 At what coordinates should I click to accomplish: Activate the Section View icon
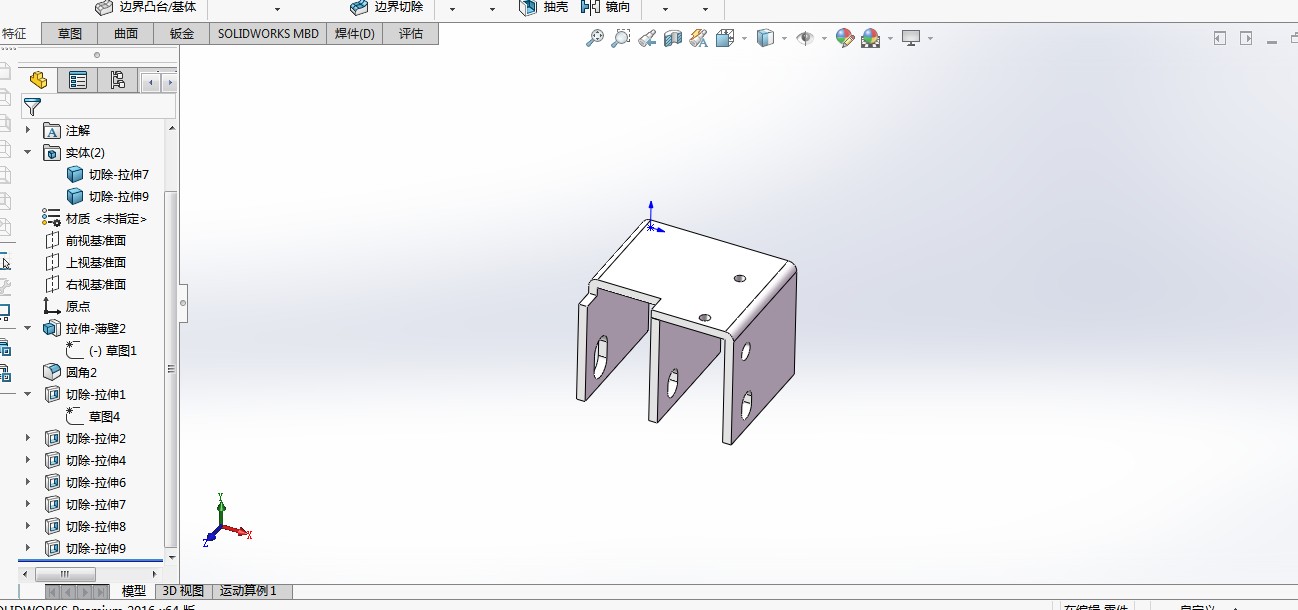[673, 38]
